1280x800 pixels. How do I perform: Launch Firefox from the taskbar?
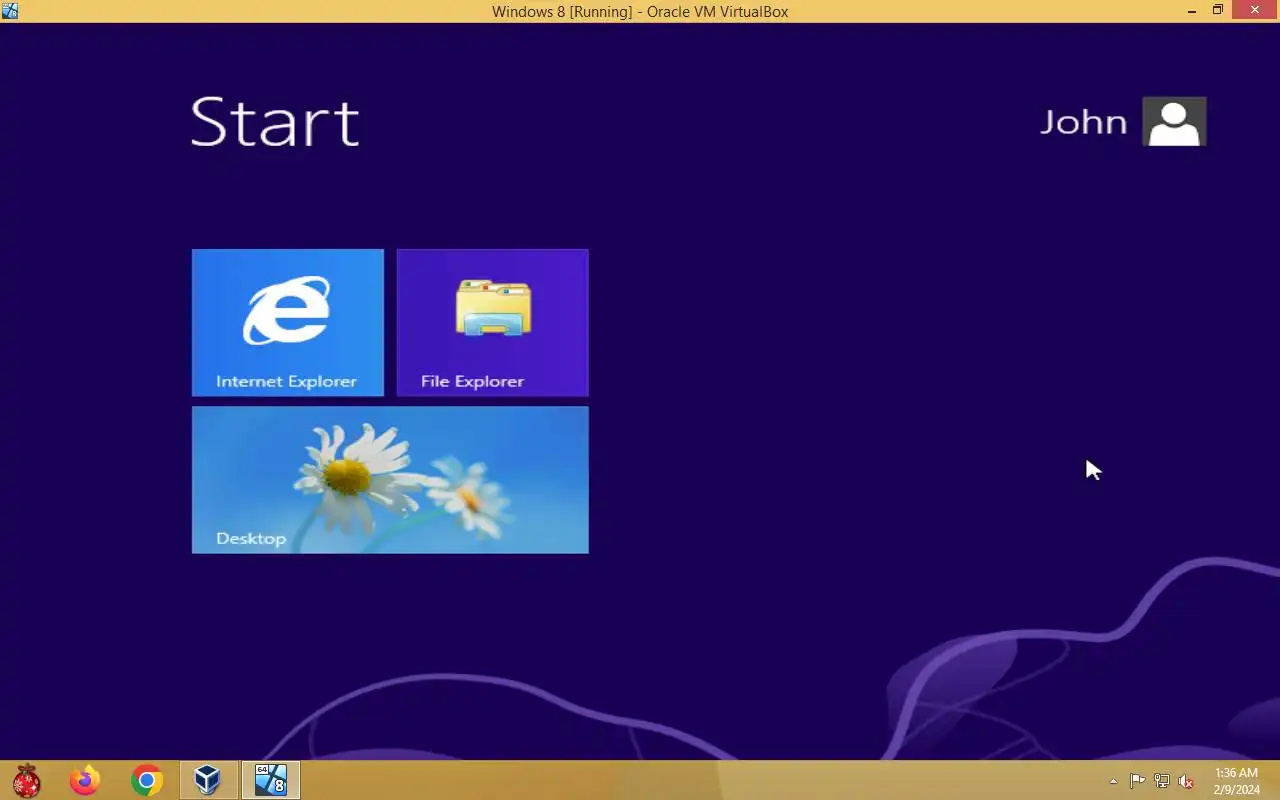(x=85, y=780)
